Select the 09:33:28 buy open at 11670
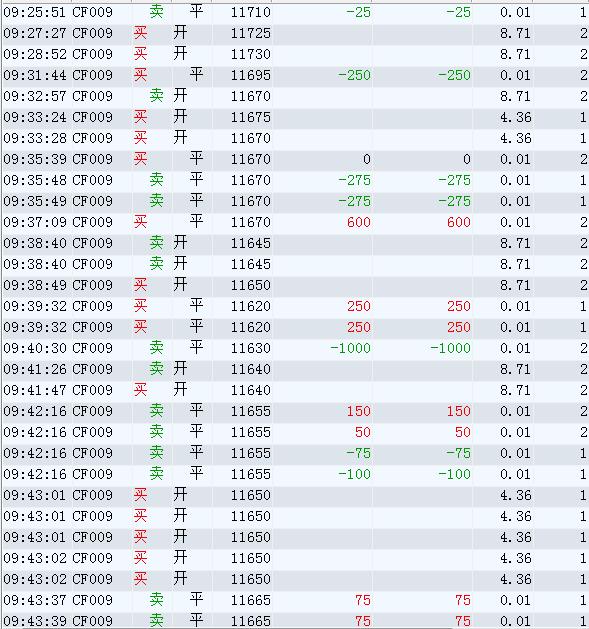589x629 pixels. point(295,138)
